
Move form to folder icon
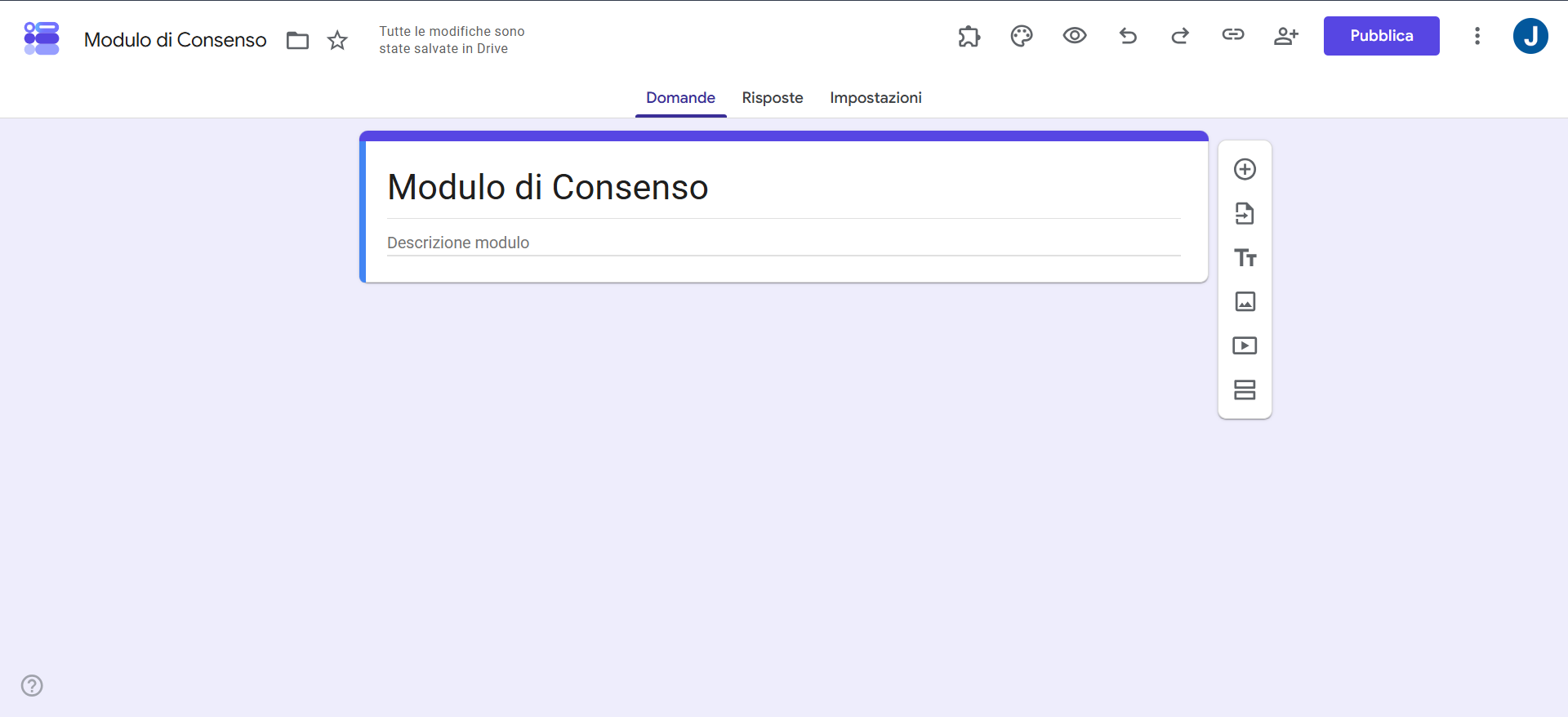297,40
